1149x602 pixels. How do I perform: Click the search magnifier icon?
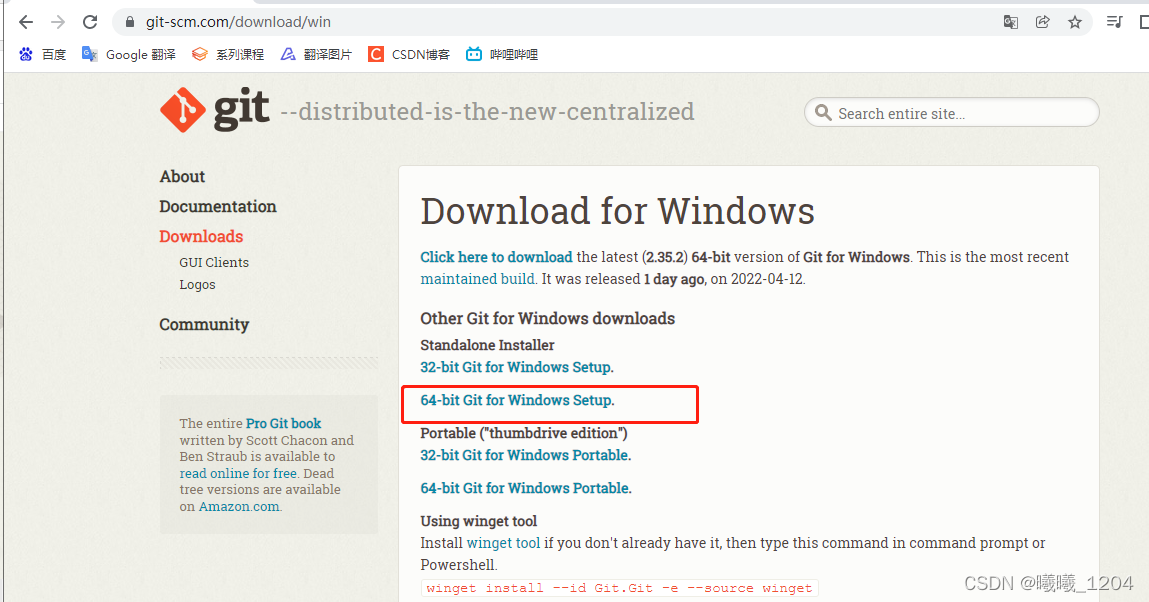[x=823, y=113]
